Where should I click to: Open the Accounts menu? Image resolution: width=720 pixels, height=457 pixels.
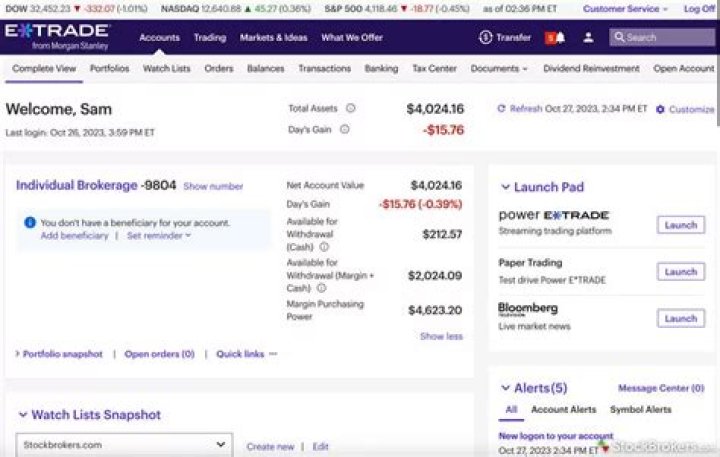tap(159, 38)
